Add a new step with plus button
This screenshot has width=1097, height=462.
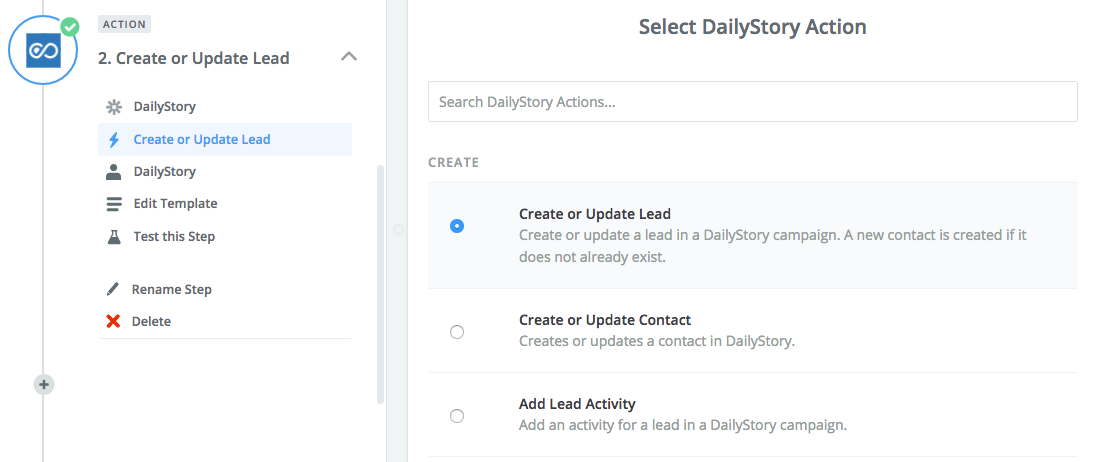point(44,384)
